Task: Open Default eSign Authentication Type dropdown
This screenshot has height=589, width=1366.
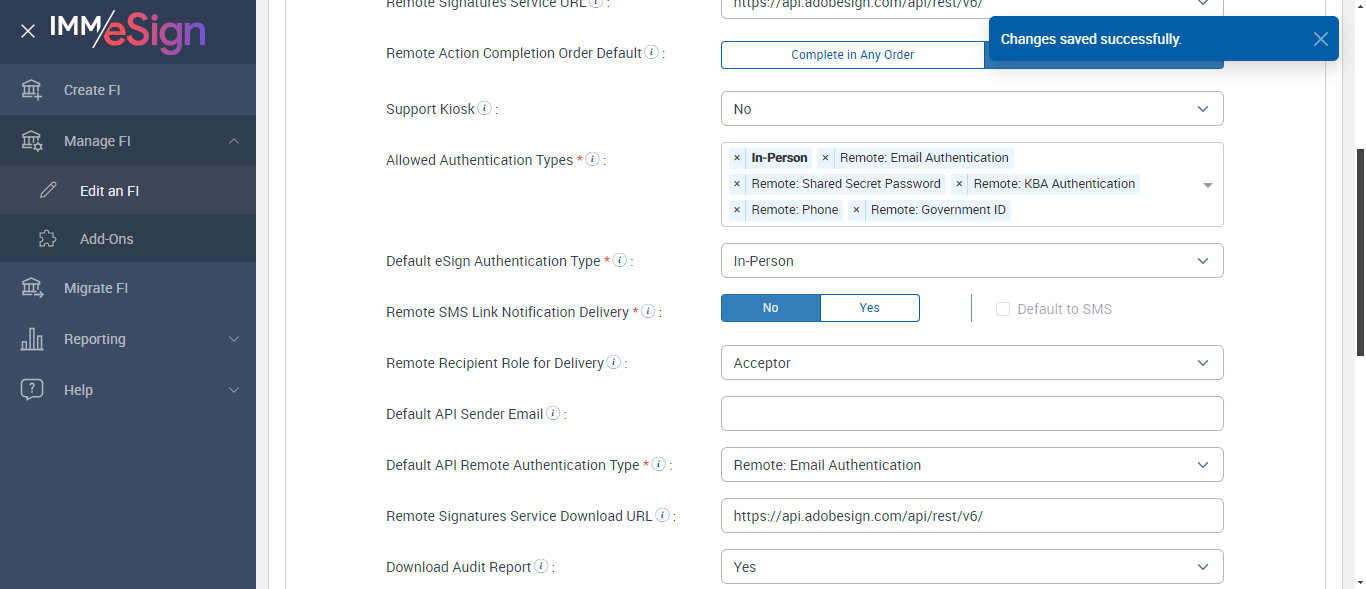Action: 971,261
